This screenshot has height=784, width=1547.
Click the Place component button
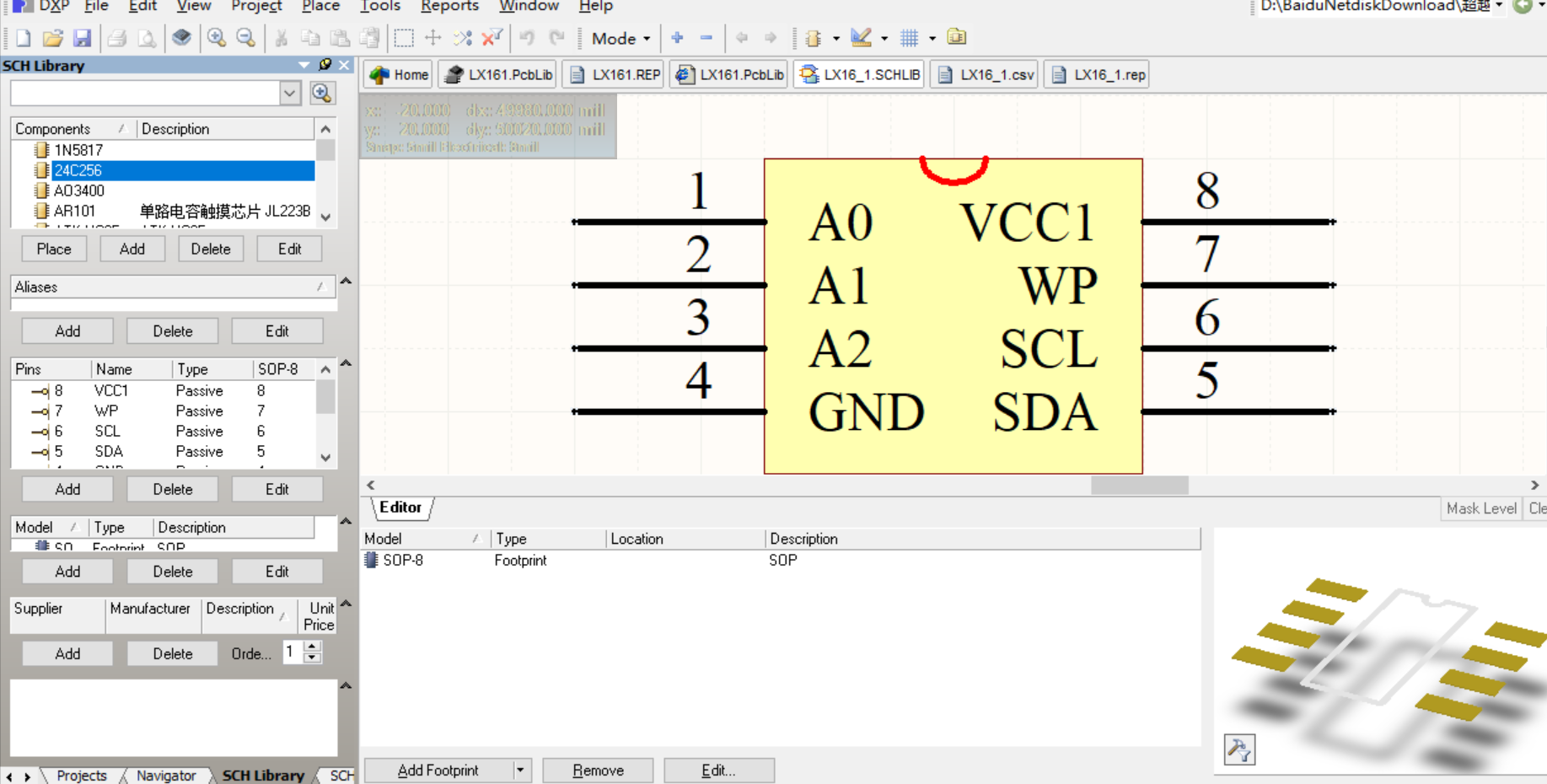[x=54, y=249]
